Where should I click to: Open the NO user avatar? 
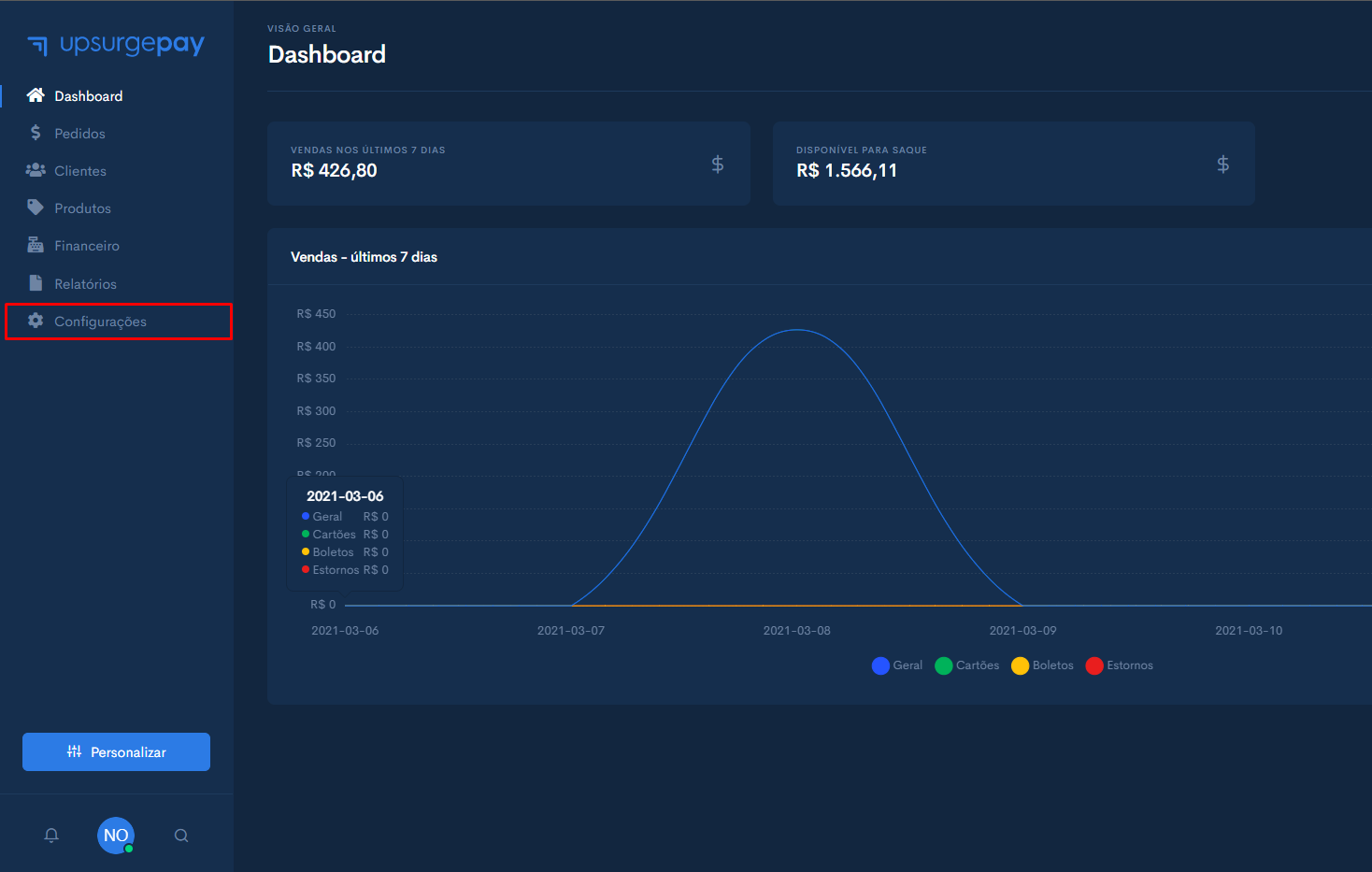click(x=116, y=836)
